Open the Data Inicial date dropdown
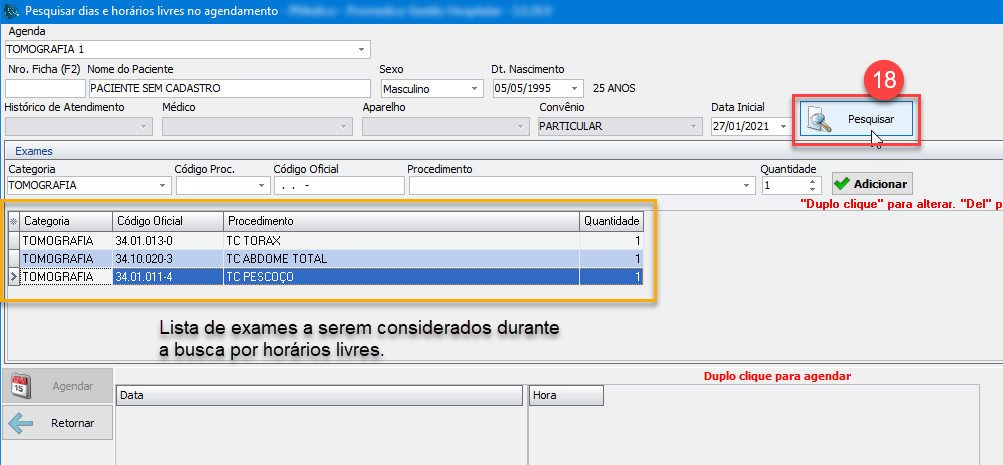Viewport: 1003px width, 465px height. pos(783,127)
